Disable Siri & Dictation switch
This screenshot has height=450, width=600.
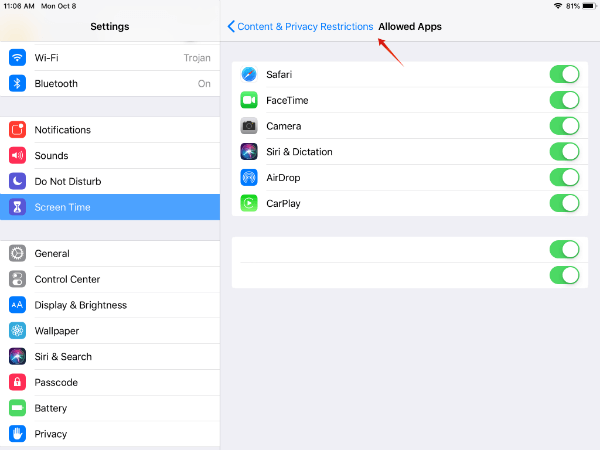click(x=564, y=152)
